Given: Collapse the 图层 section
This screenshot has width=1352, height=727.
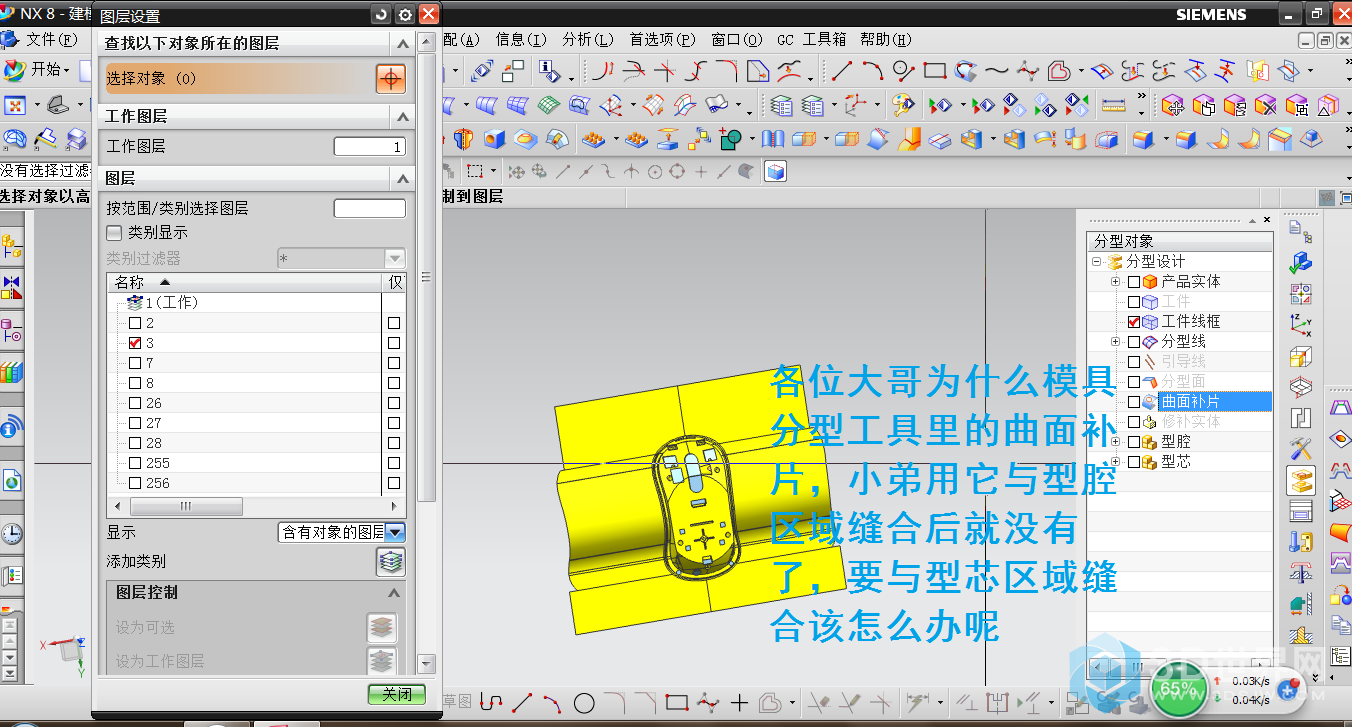Looking at the screenshot, I should tap(402, 179).
